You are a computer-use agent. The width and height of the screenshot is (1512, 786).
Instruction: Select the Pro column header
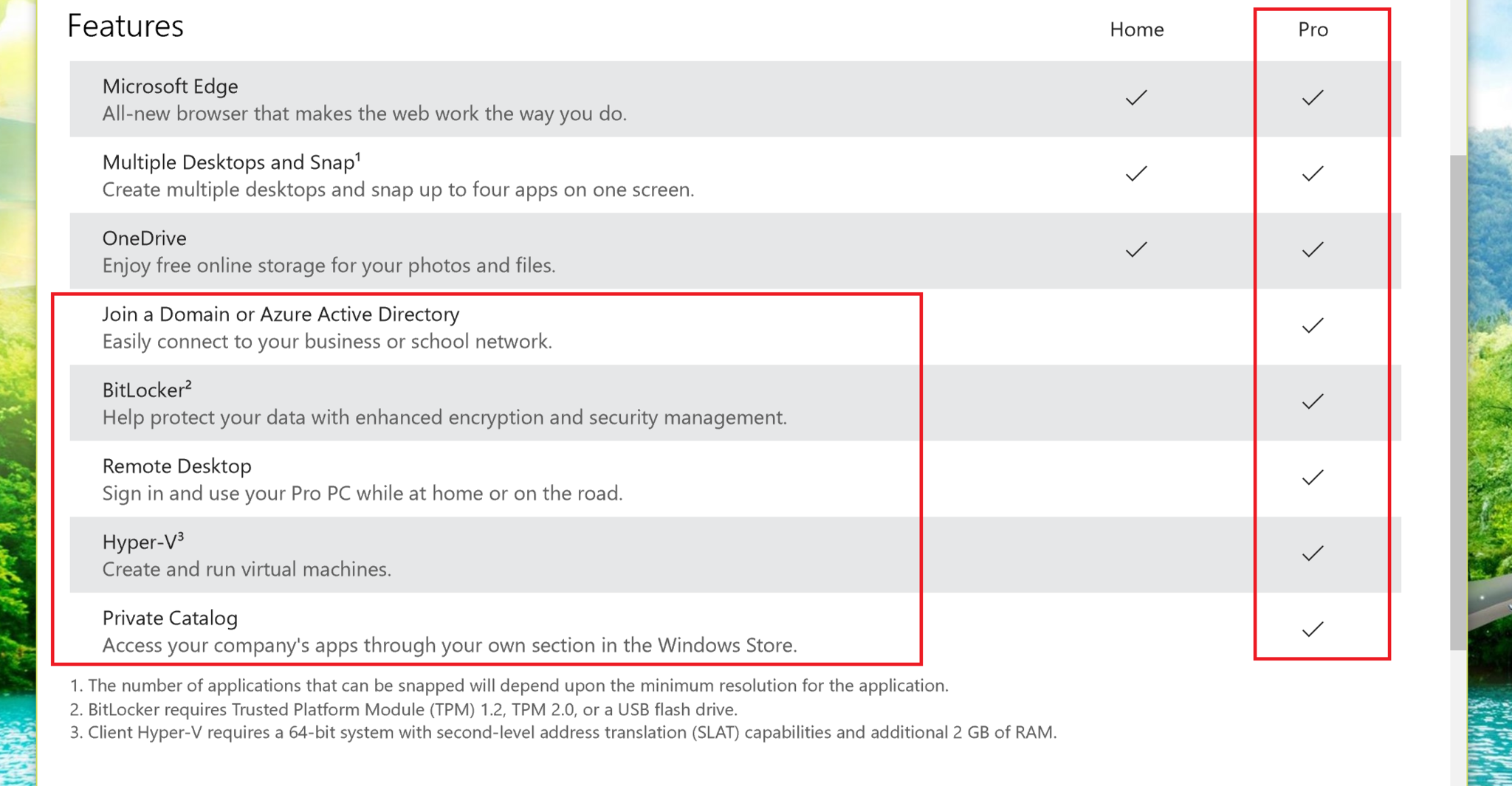pos(1313,30)
